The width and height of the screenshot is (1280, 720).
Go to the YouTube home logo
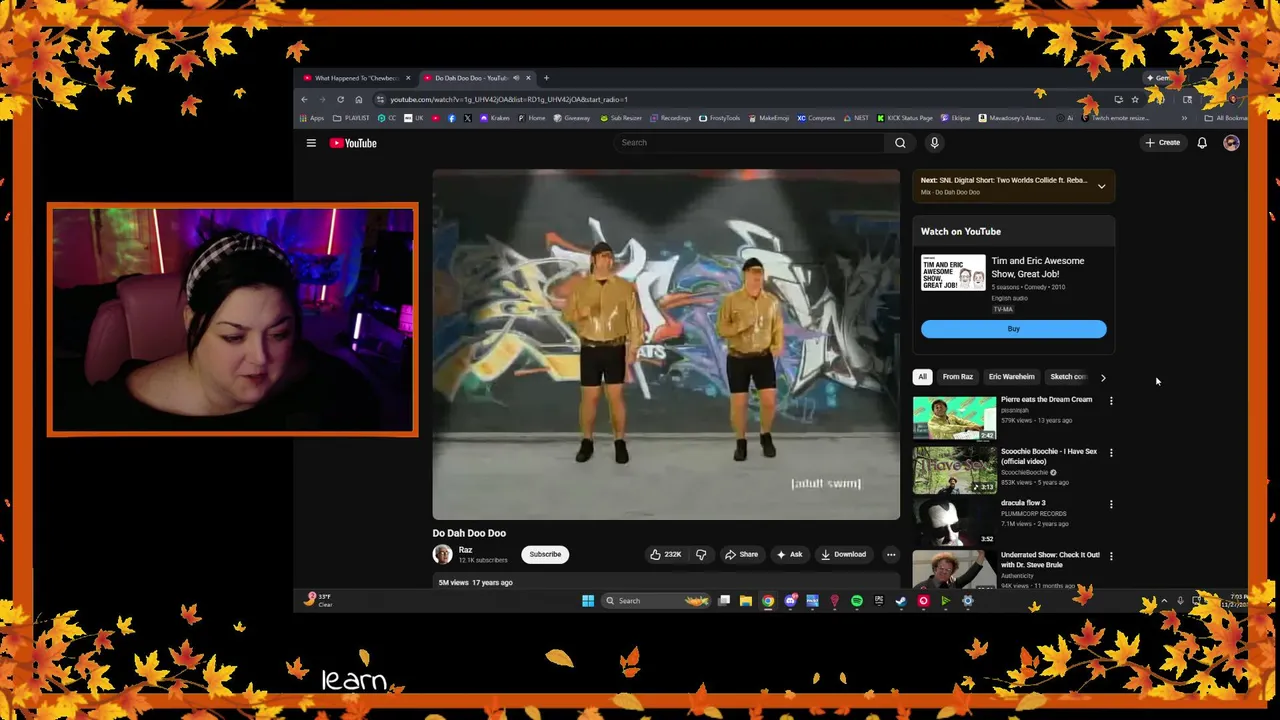353,143
